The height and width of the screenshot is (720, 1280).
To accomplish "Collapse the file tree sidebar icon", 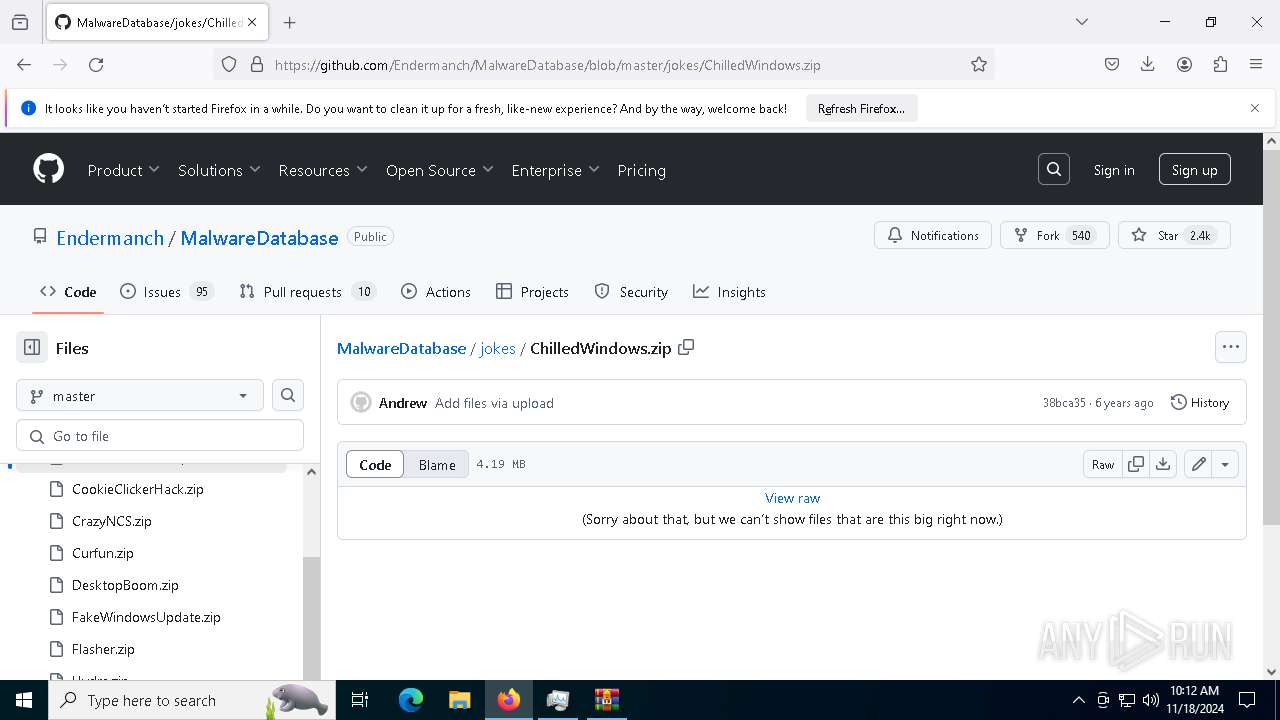I will 32,348.
